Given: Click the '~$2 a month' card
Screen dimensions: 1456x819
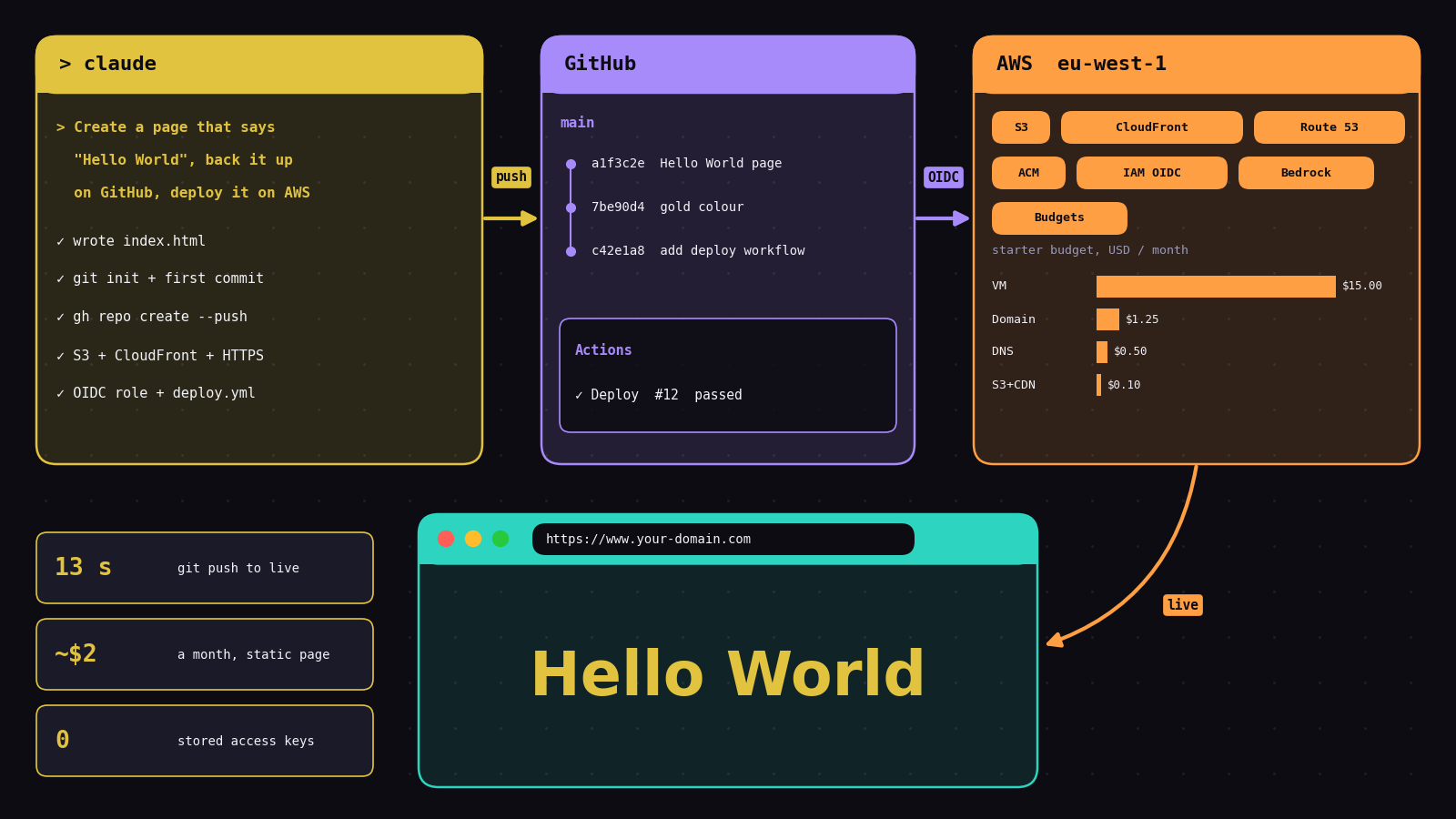Looking at the screenshot, I should point(205,654).
